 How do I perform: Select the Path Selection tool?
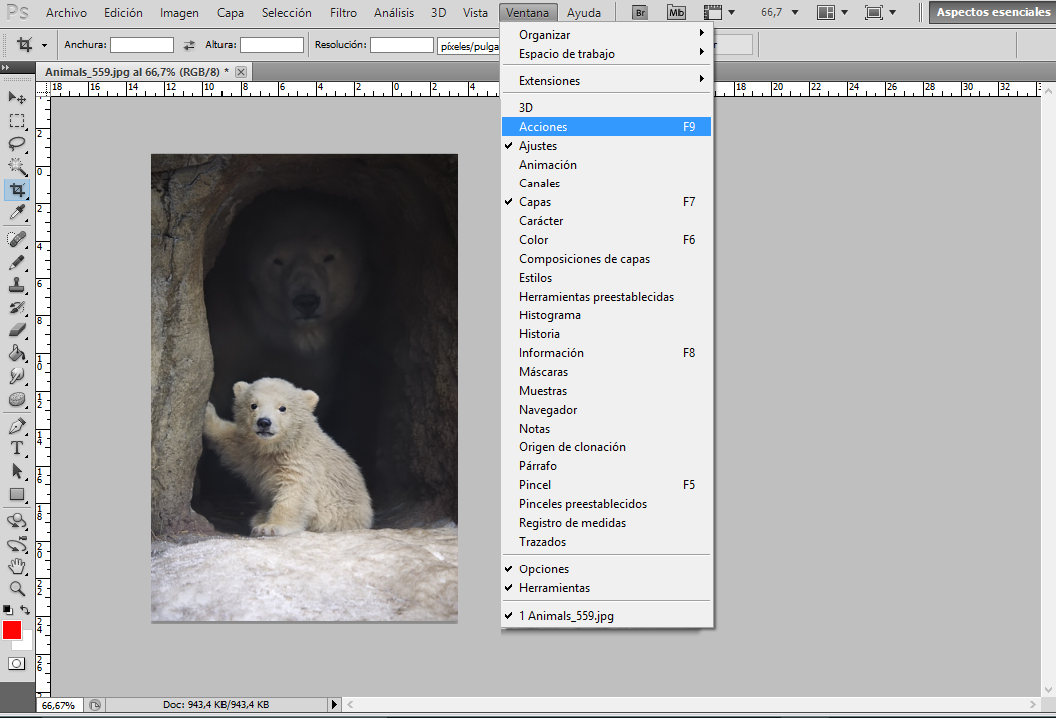(17, 472)
